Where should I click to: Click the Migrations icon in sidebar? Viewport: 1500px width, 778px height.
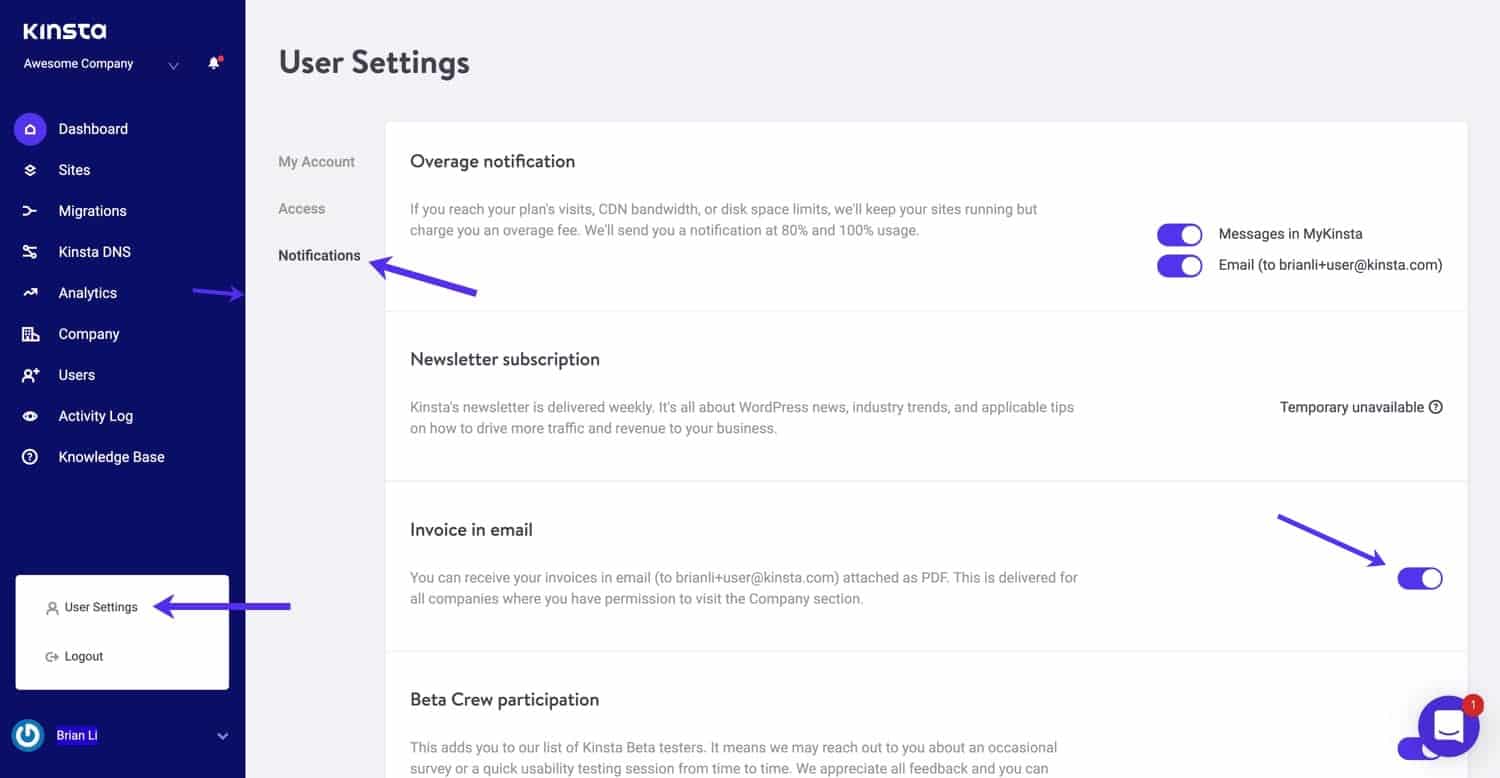coord(30,211)
